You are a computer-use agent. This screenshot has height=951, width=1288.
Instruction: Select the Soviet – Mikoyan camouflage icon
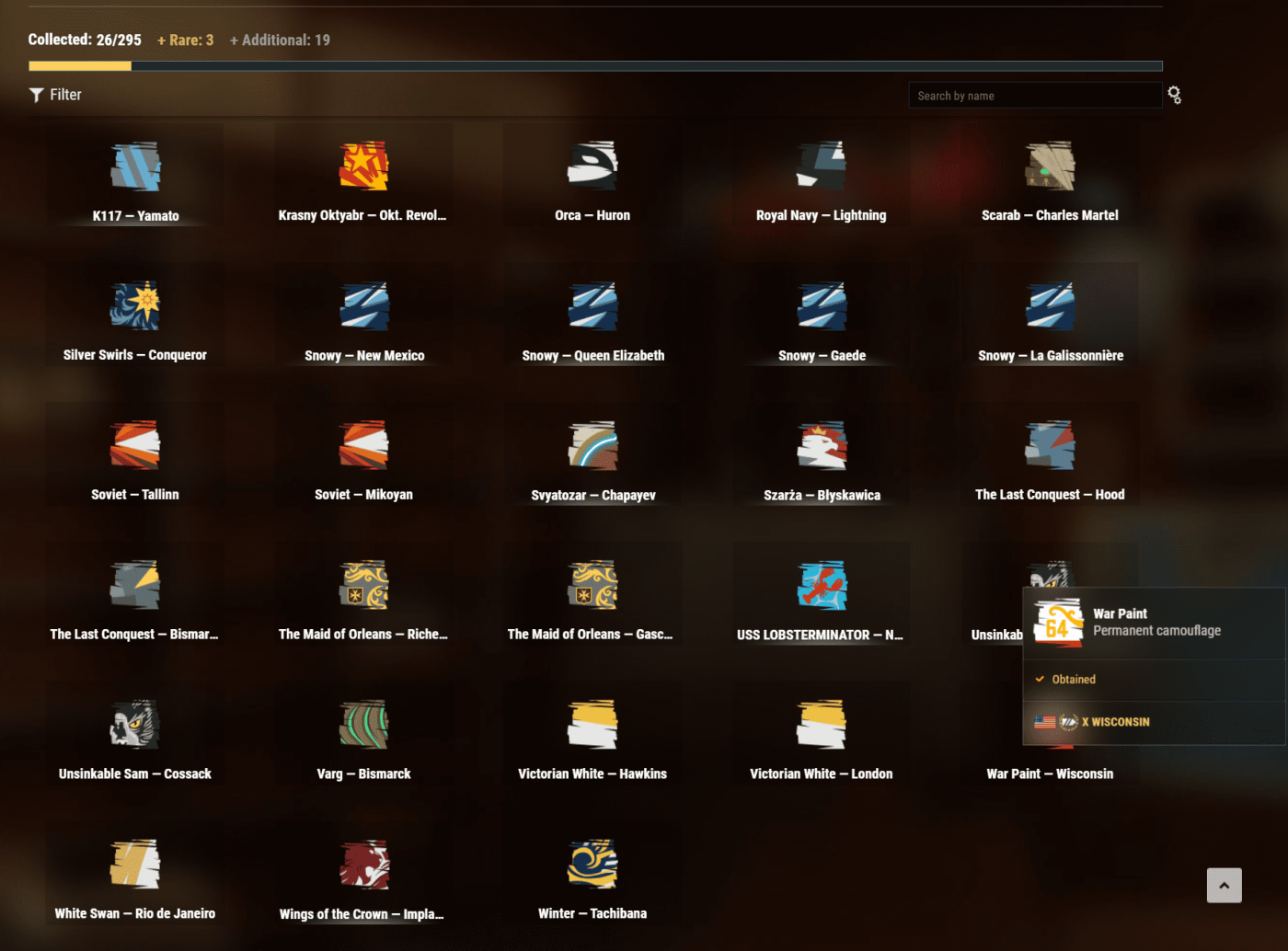pyautogui.click(x=364, y=446)
